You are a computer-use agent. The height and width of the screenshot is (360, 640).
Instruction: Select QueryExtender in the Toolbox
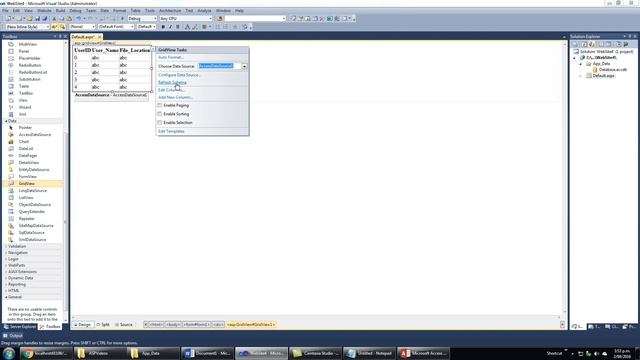[31, 211]
